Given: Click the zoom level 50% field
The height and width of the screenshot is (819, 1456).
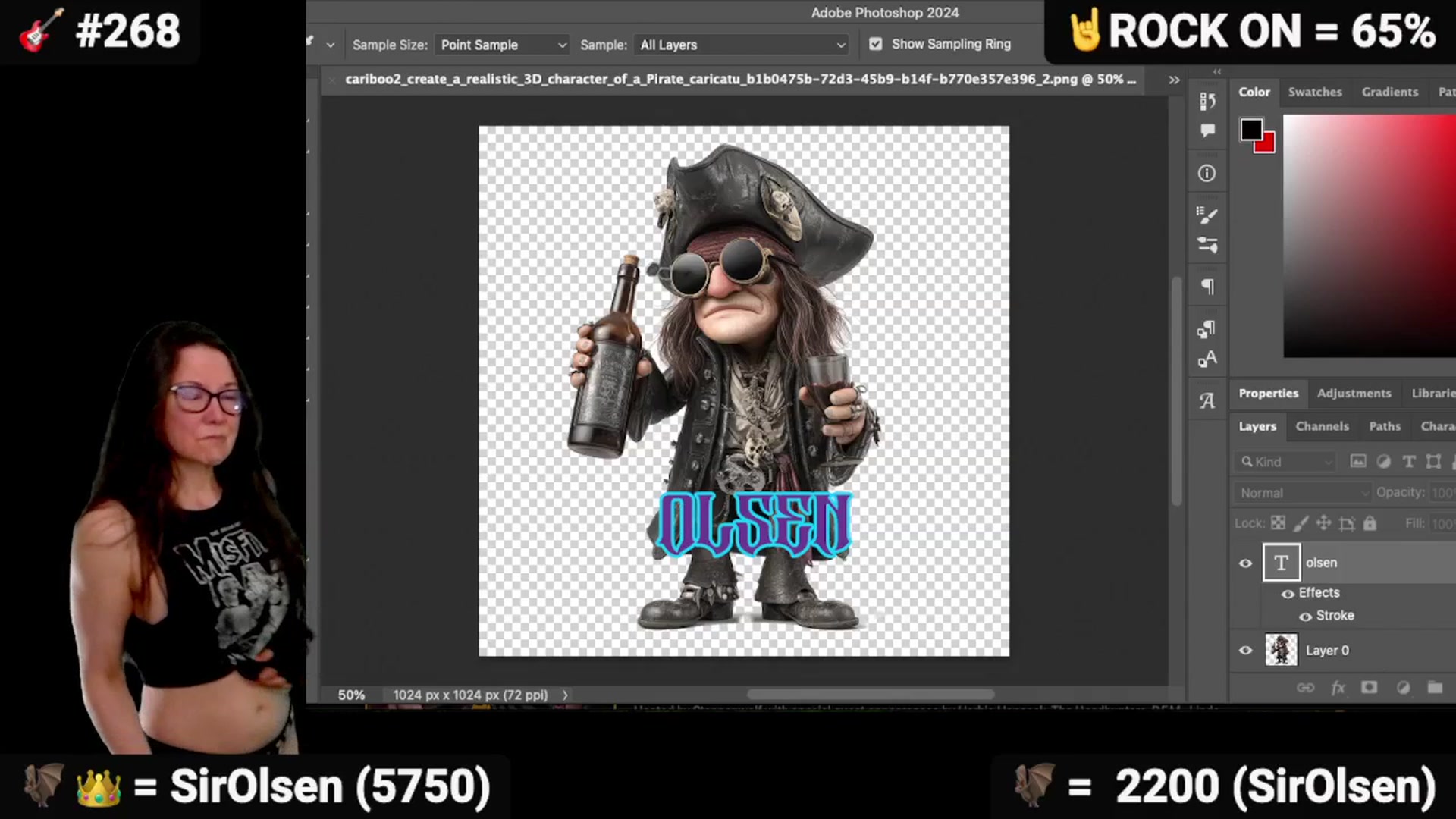Looking at the screenshot, I should tap(351, 695).
